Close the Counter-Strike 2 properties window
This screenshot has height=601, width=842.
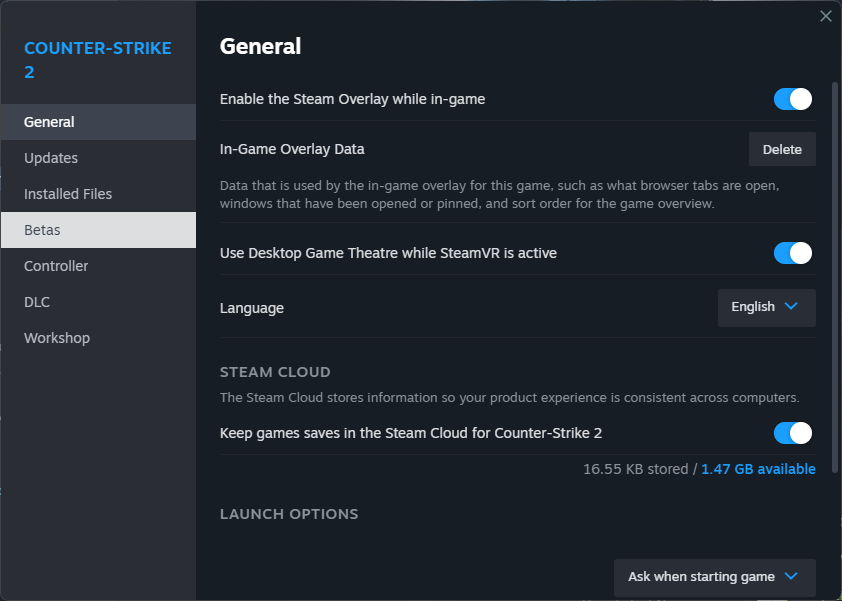point(825,16)
